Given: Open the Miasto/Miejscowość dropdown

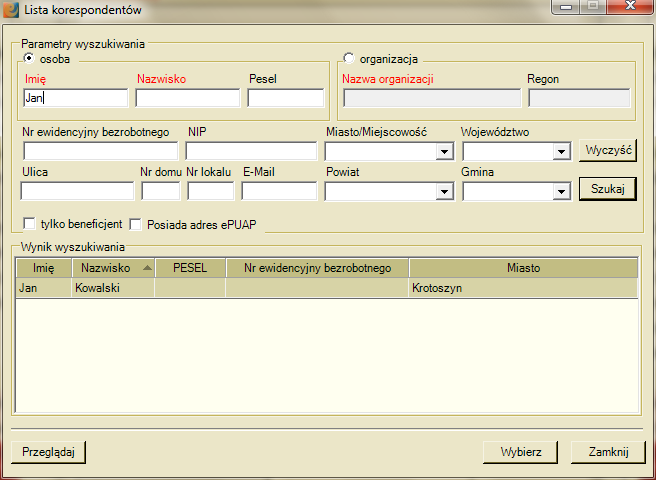Looking at the screenshot, I should tap(444, 151).
